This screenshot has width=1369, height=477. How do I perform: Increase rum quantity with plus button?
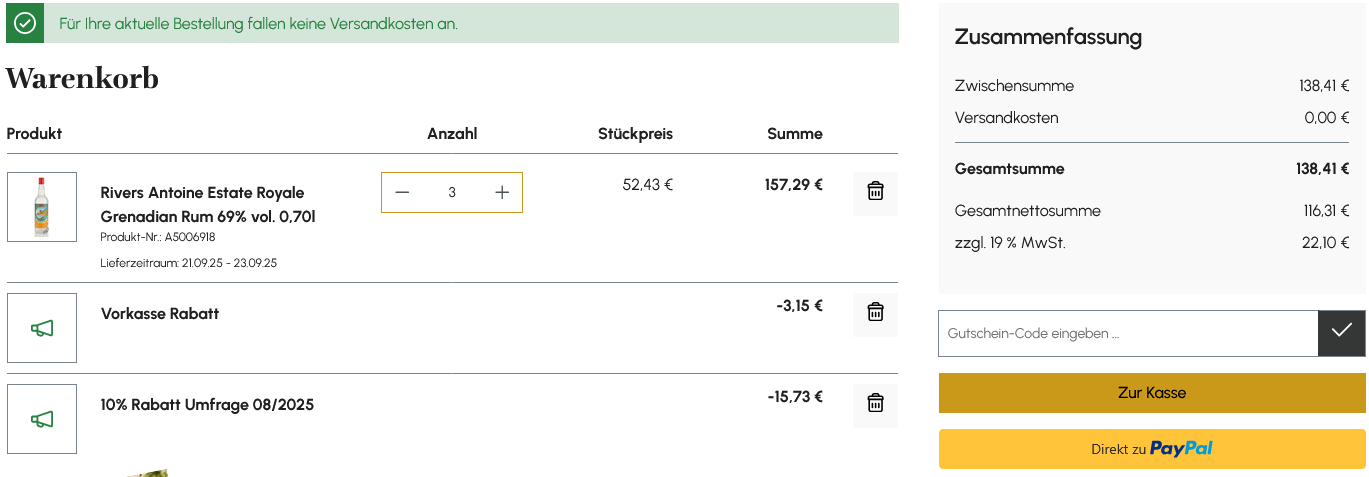coord(502,193)
